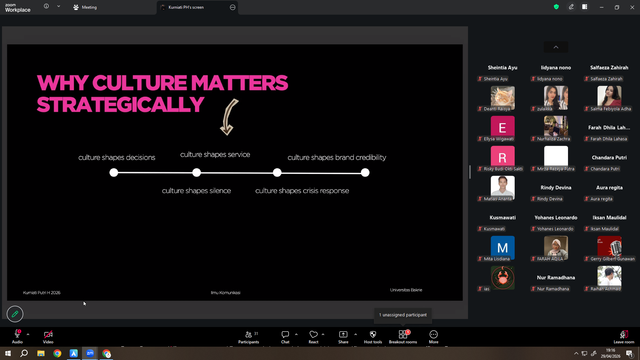Open Windows notification center icon
Screen dimensions: 640x360
click(630, 353)
